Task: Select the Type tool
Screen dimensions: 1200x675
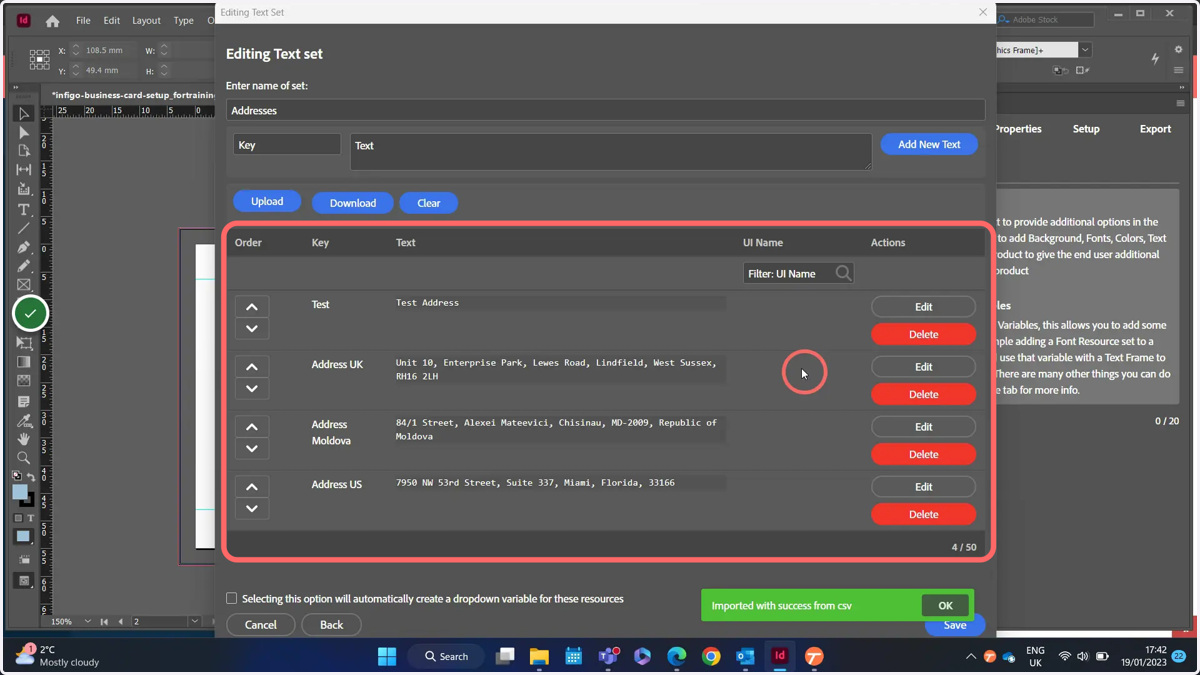Action: [24, 209]
